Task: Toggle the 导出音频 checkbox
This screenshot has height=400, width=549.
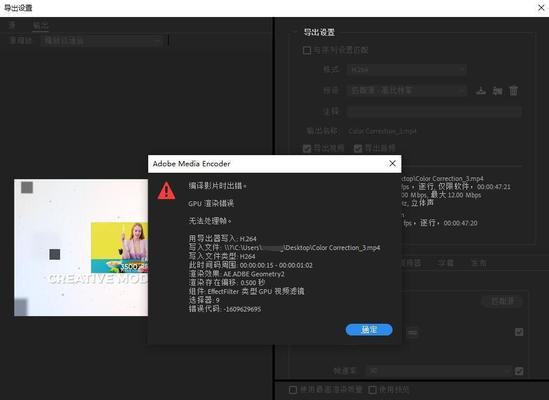Action: [357, 149]
